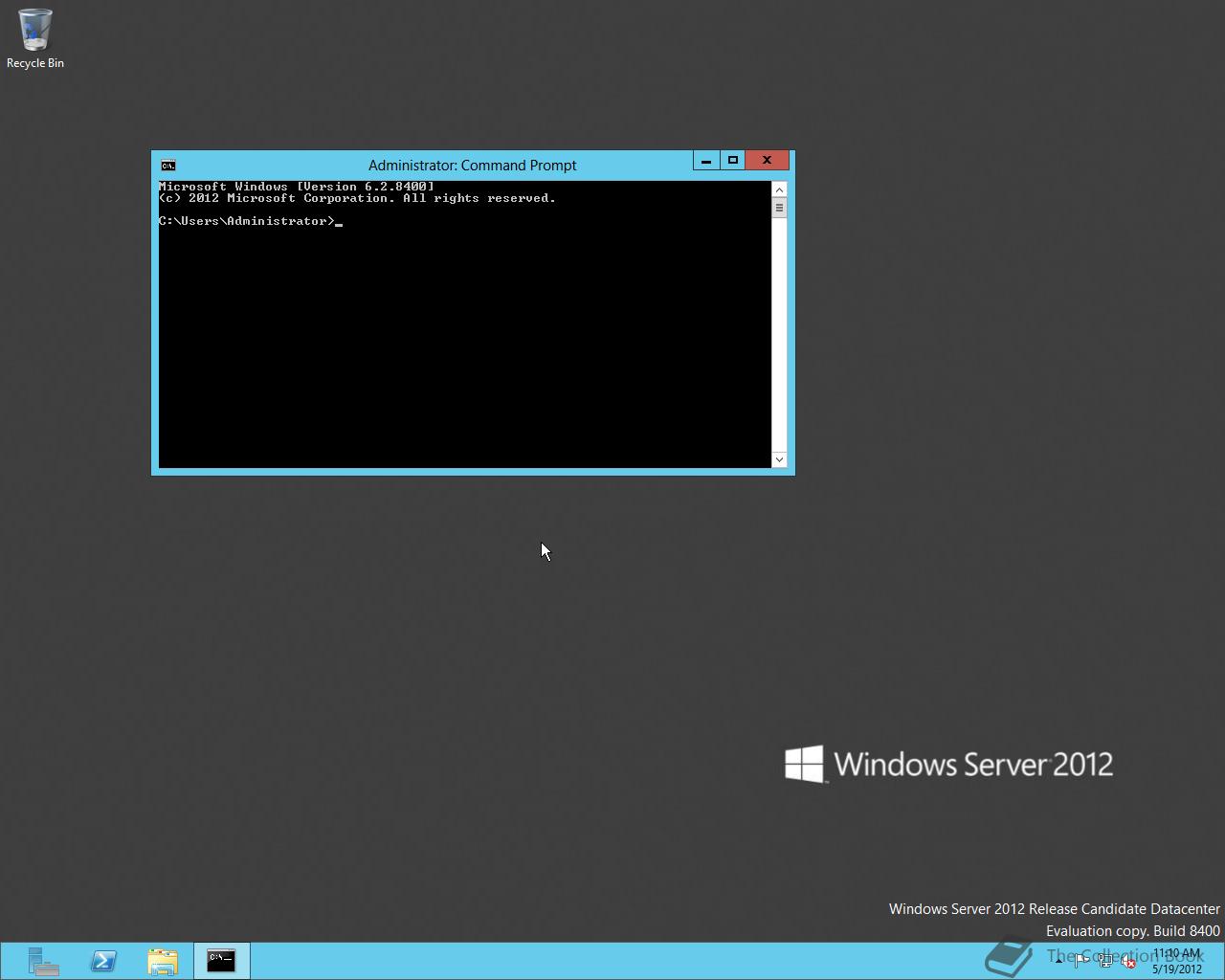Maximize the Command Prompt window
The image size is (1225, 980).
coord(733,161)
